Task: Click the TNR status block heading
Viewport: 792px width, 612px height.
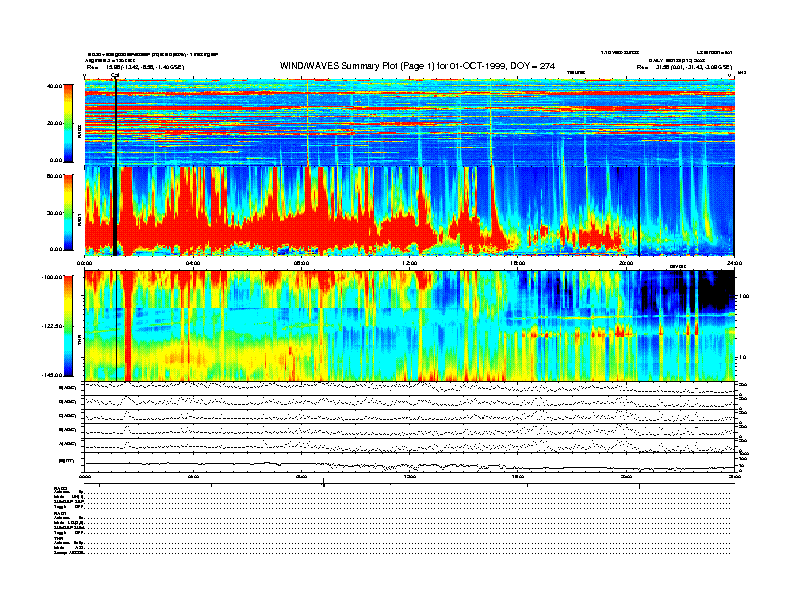Action: click(58, 538)
